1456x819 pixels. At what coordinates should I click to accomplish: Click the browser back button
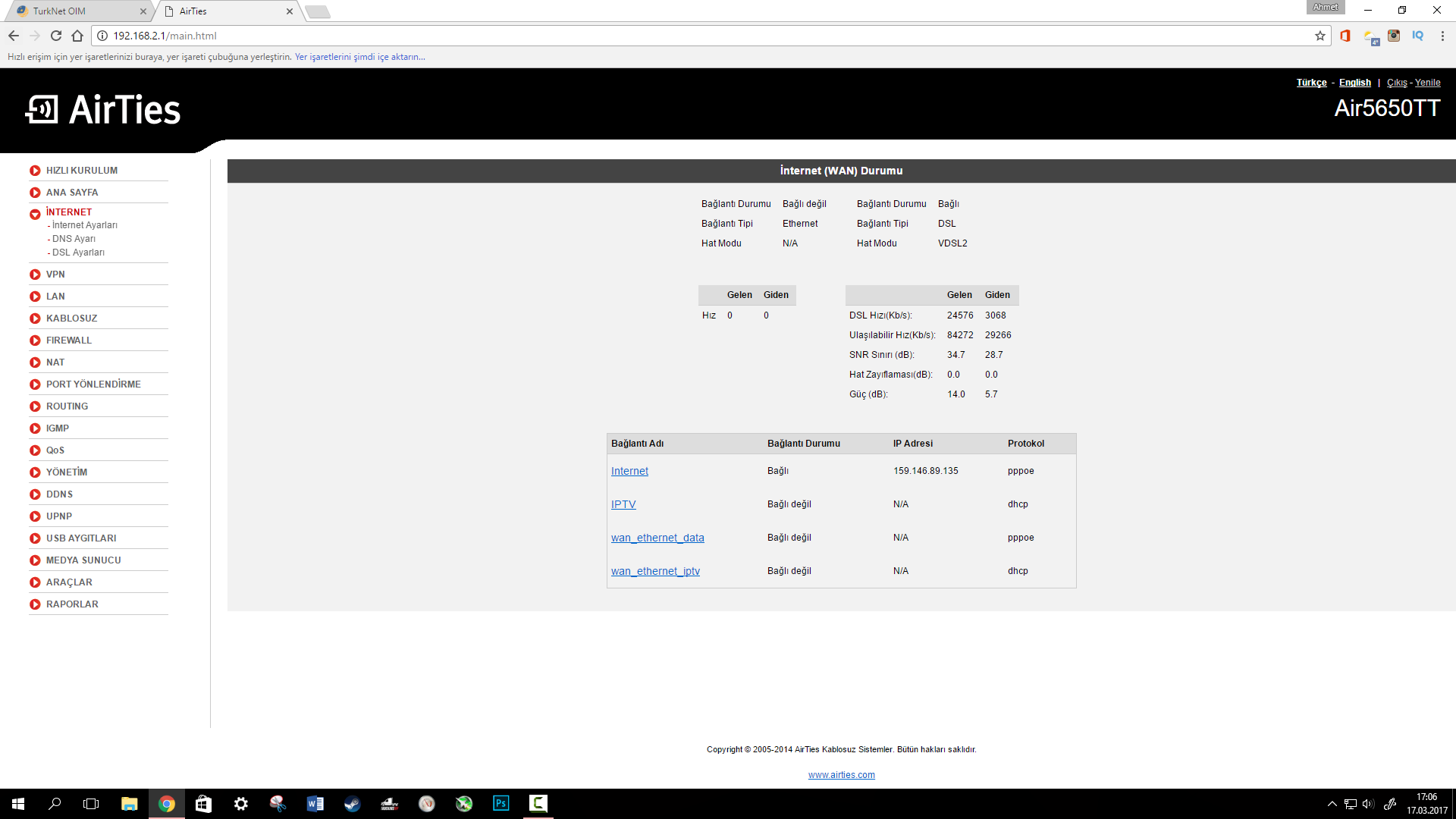tap(14, 36)
